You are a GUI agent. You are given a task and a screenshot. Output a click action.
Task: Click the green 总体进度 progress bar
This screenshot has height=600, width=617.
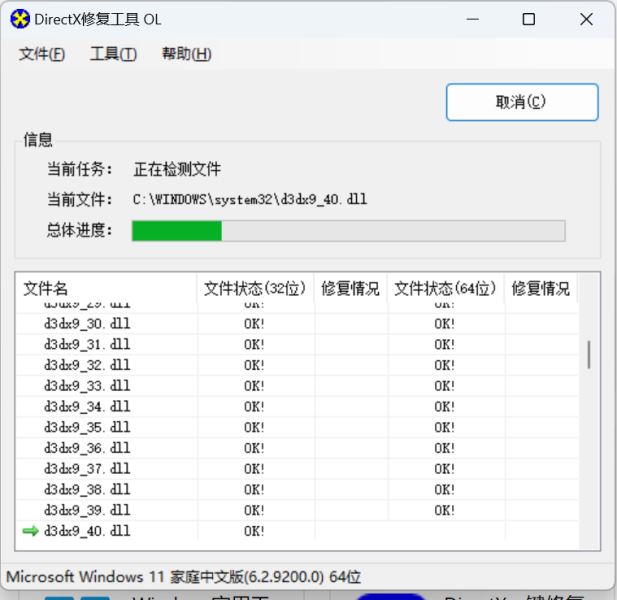point(348,231)
